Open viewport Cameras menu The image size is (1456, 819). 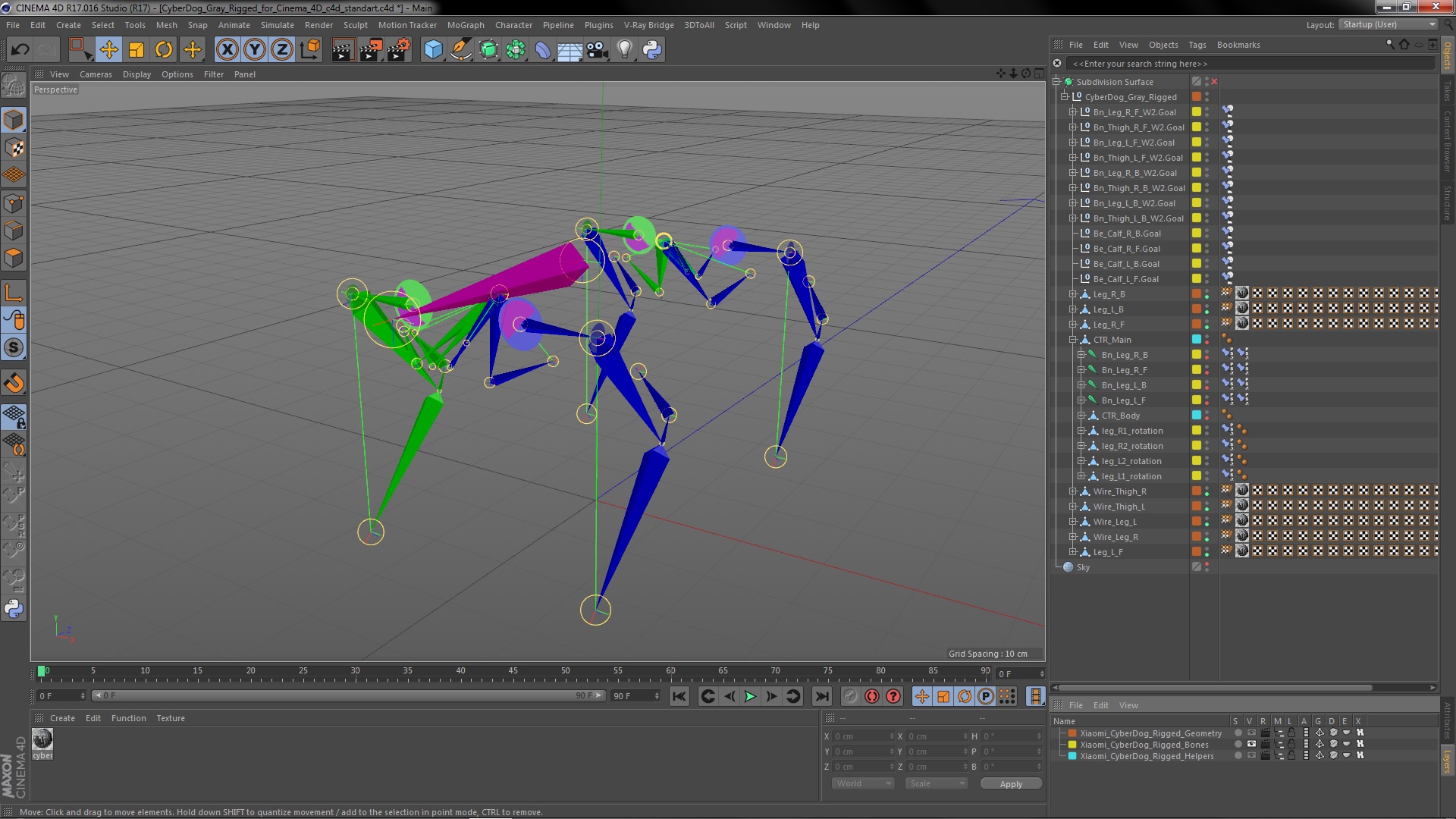pos(96,74)
